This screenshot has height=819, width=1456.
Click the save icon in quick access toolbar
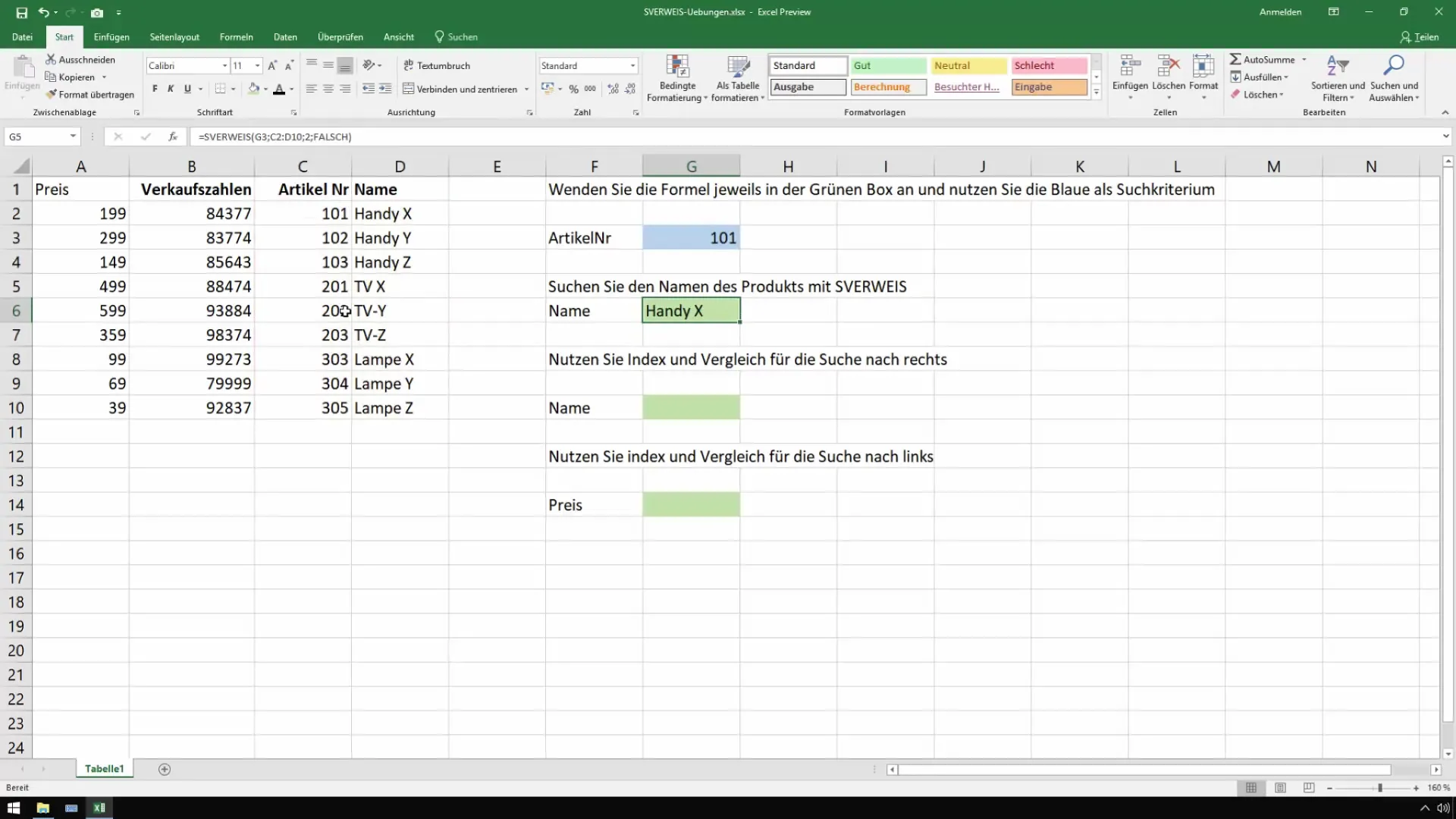[x=21, y=12]
